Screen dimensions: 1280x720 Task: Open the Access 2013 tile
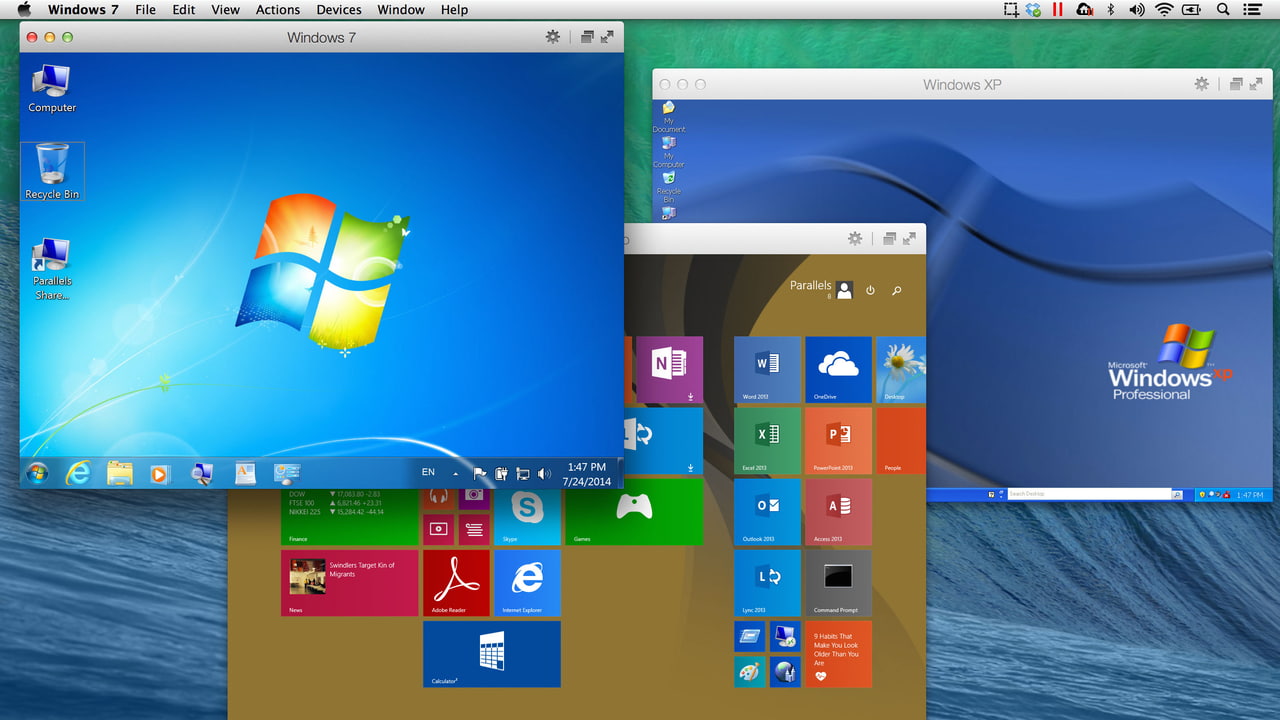[838, 512]
